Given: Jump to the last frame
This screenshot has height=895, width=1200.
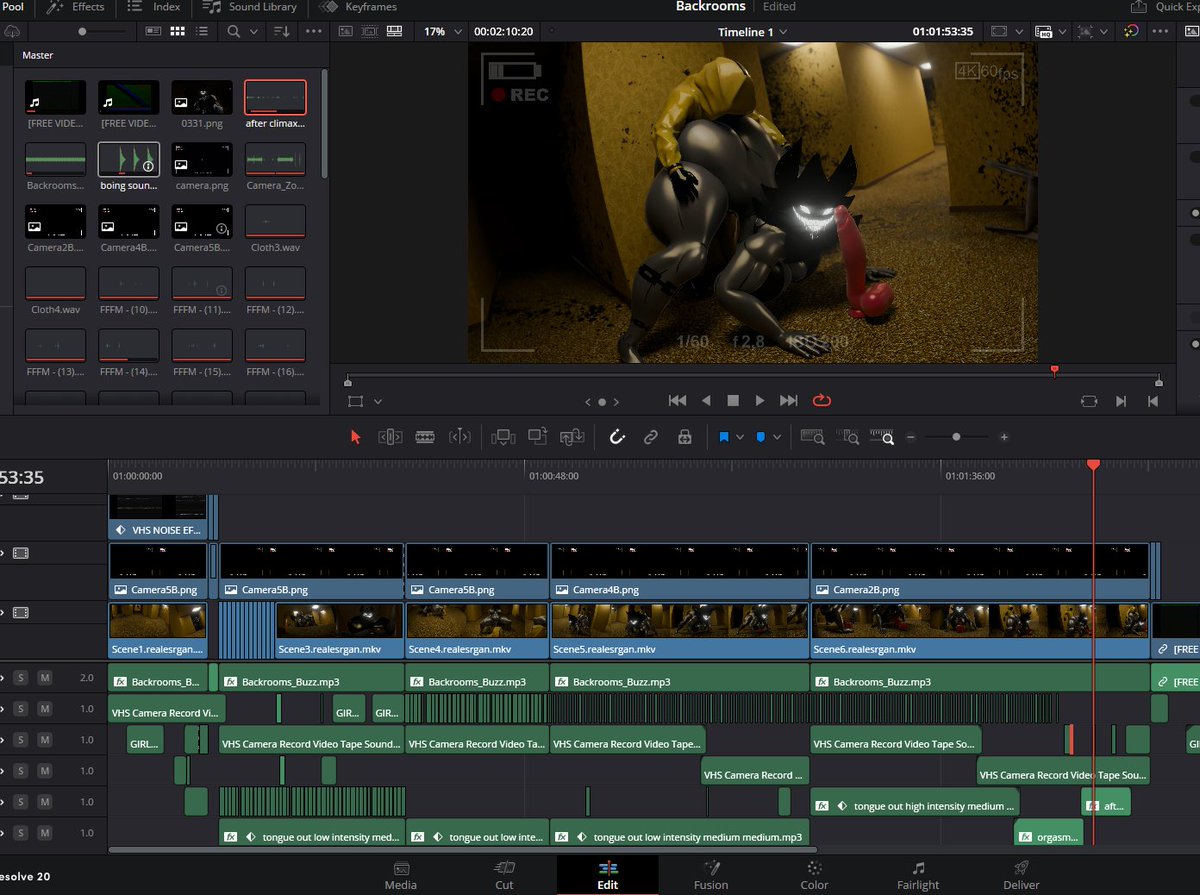Looking at the screenshot, I should pos(789,400).
